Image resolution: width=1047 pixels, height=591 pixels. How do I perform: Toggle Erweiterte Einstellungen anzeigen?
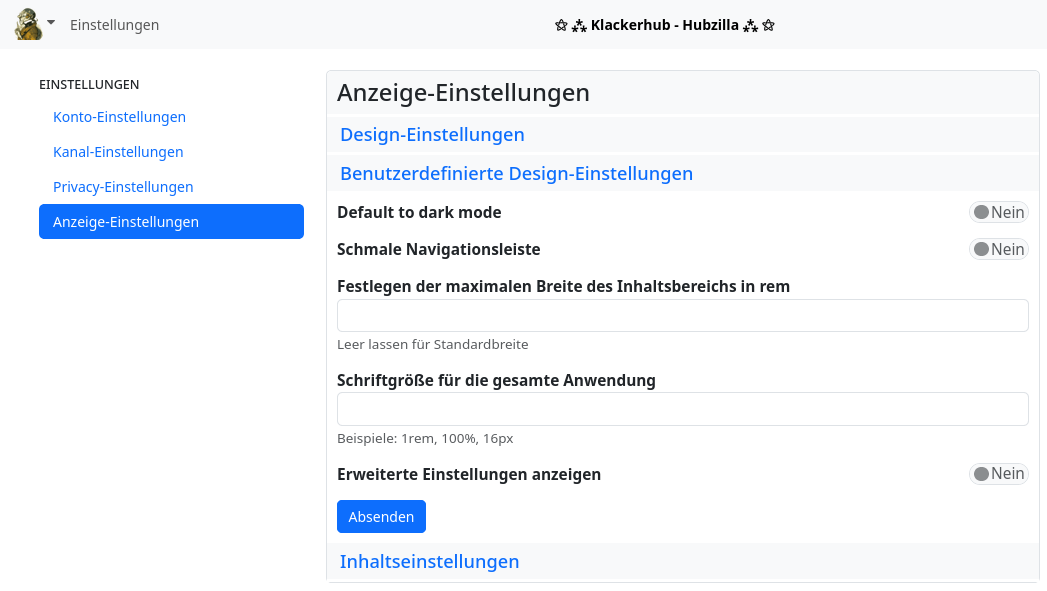pyautogui.click(x=998, y=474)
